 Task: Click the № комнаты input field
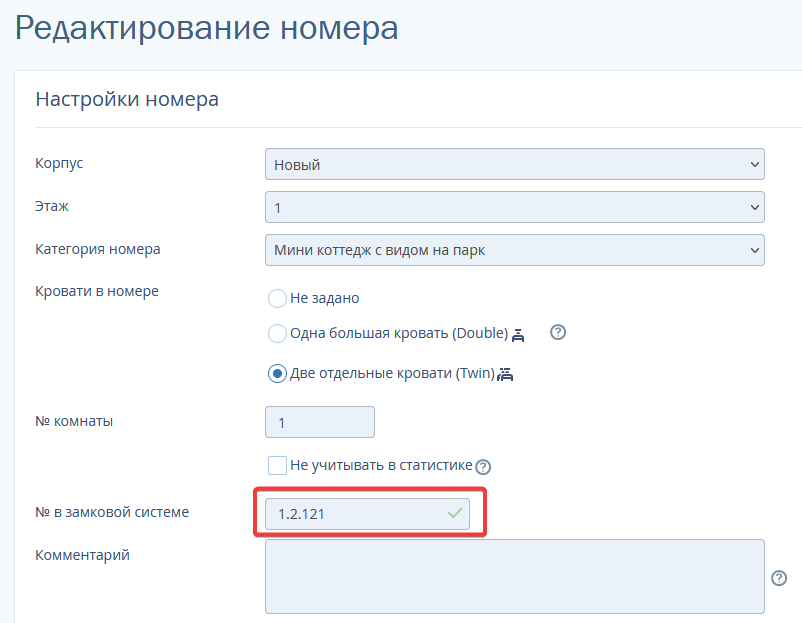tap(320, 422)
